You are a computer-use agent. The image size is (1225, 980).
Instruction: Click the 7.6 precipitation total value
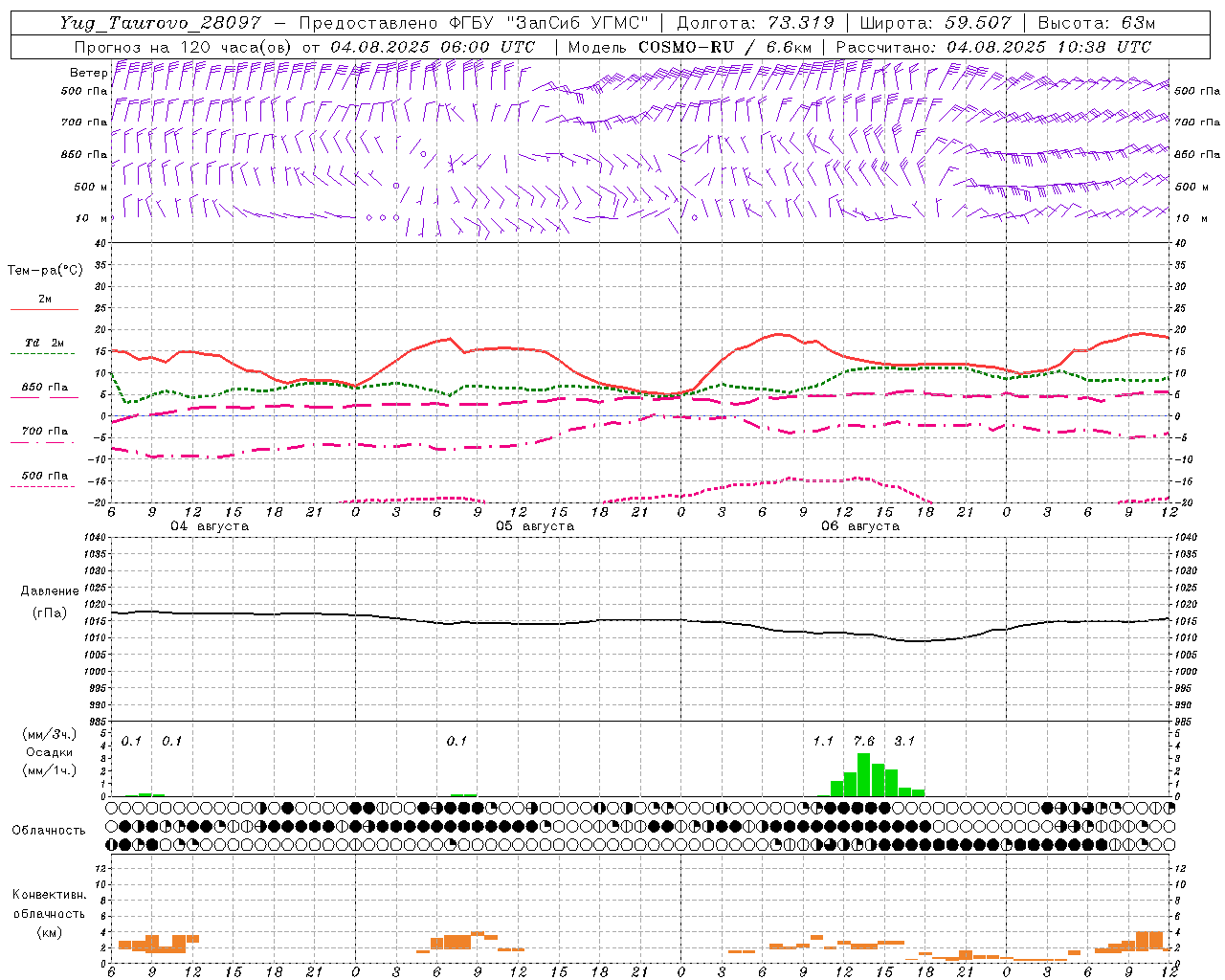[863, 741]
